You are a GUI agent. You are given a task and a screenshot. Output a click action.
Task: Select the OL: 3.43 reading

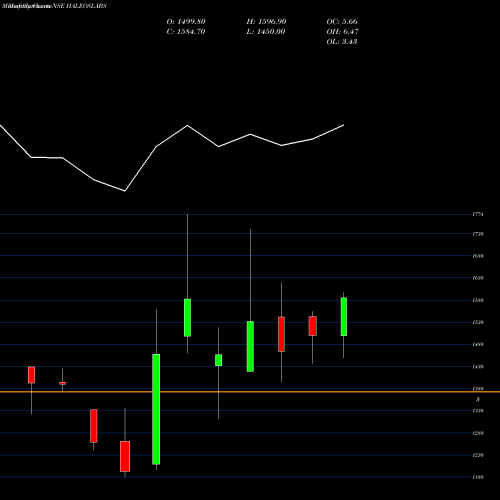(342, 42)
